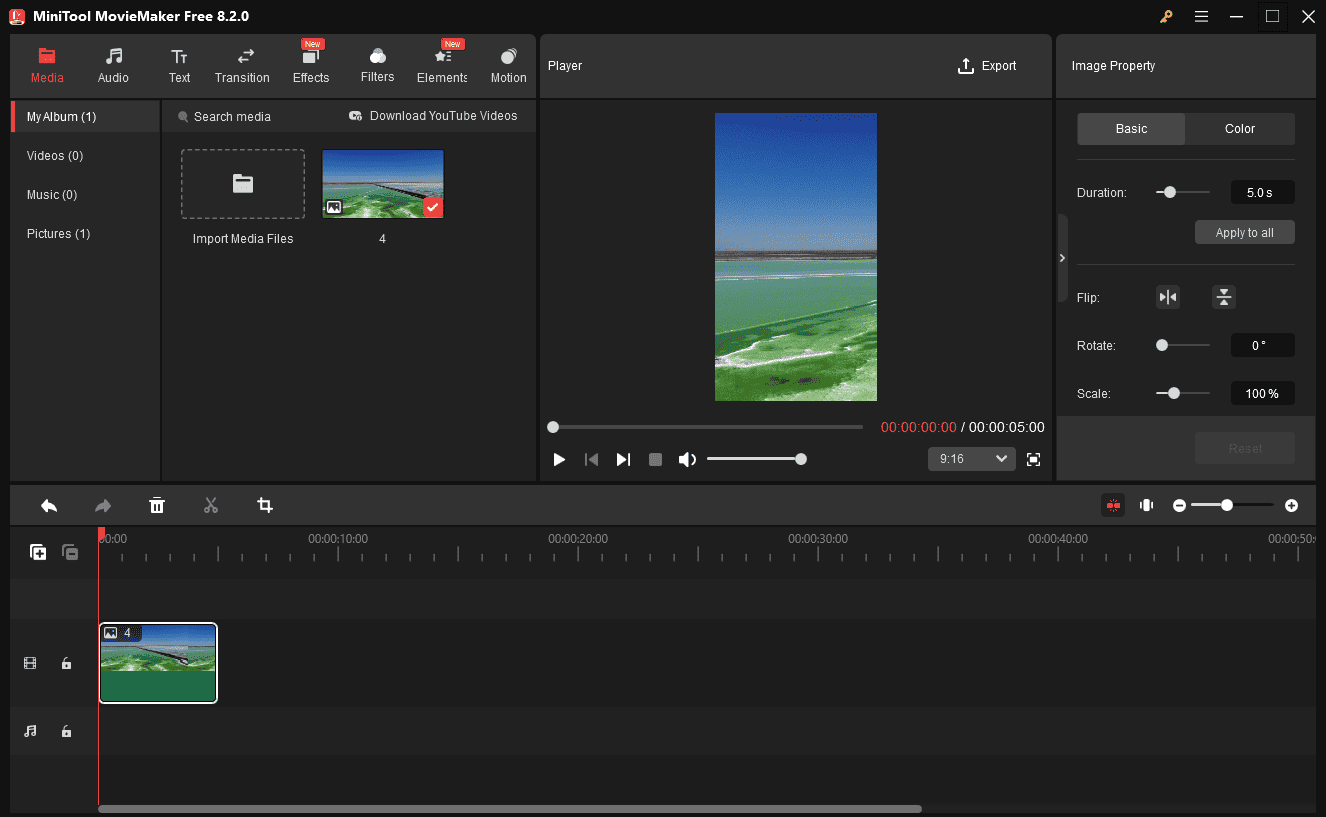Play the preview video
Screen dimensions: 1326x817
559,459
